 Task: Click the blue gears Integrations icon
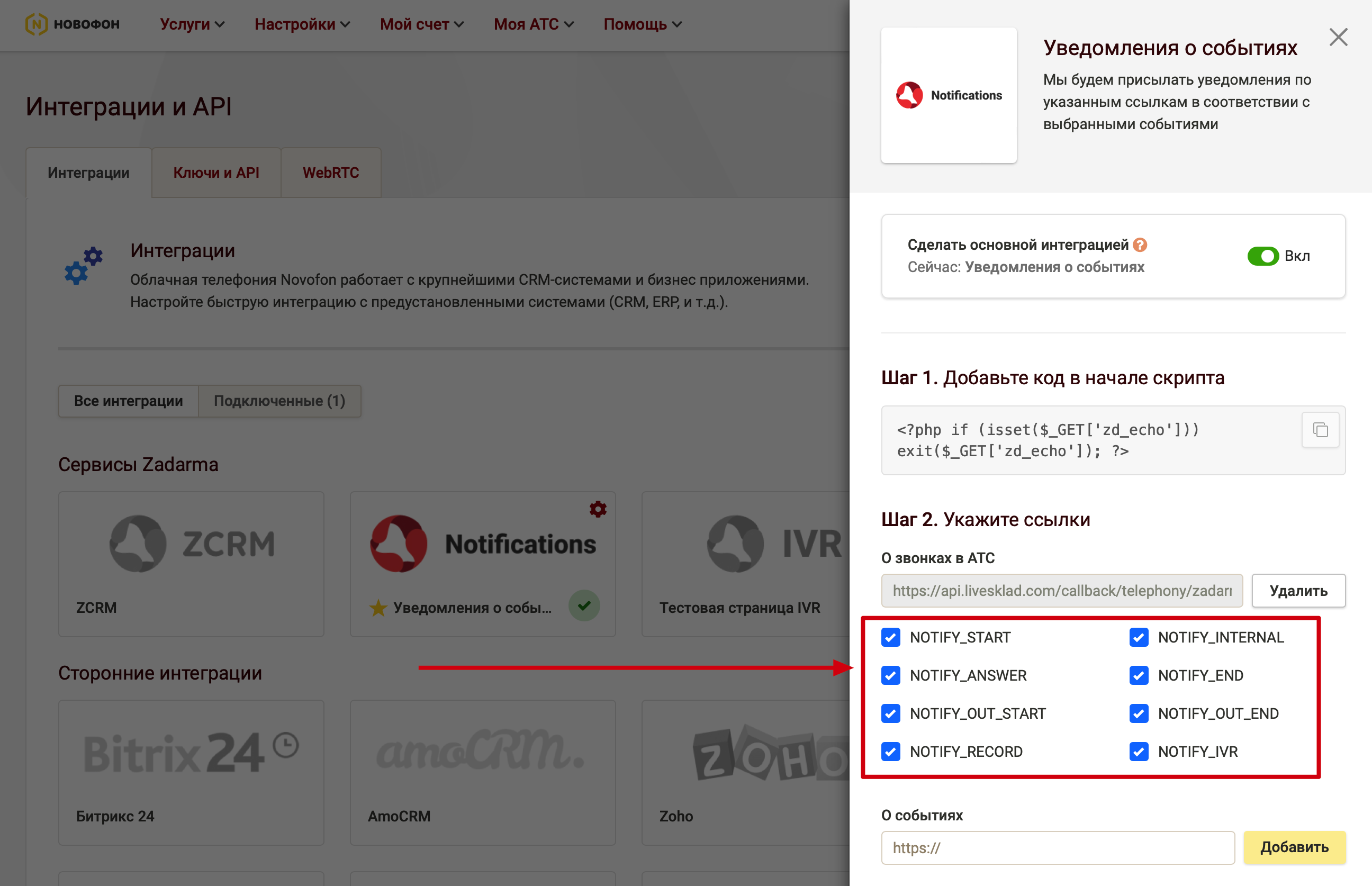coord(84,265)
